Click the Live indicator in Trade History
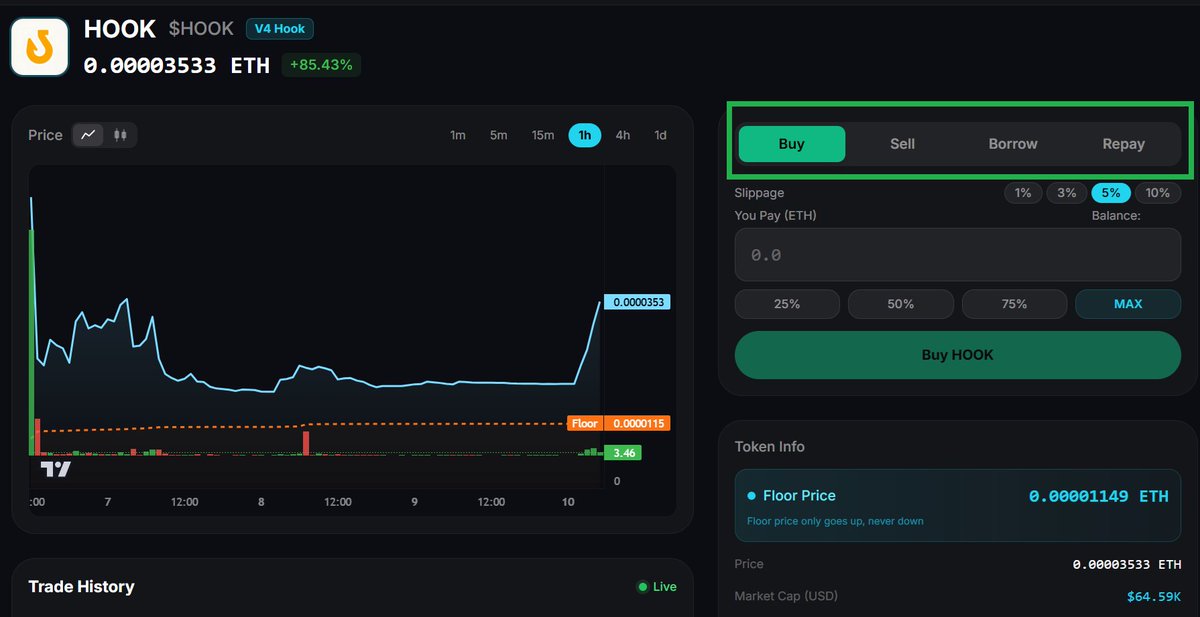 point(657,587)
